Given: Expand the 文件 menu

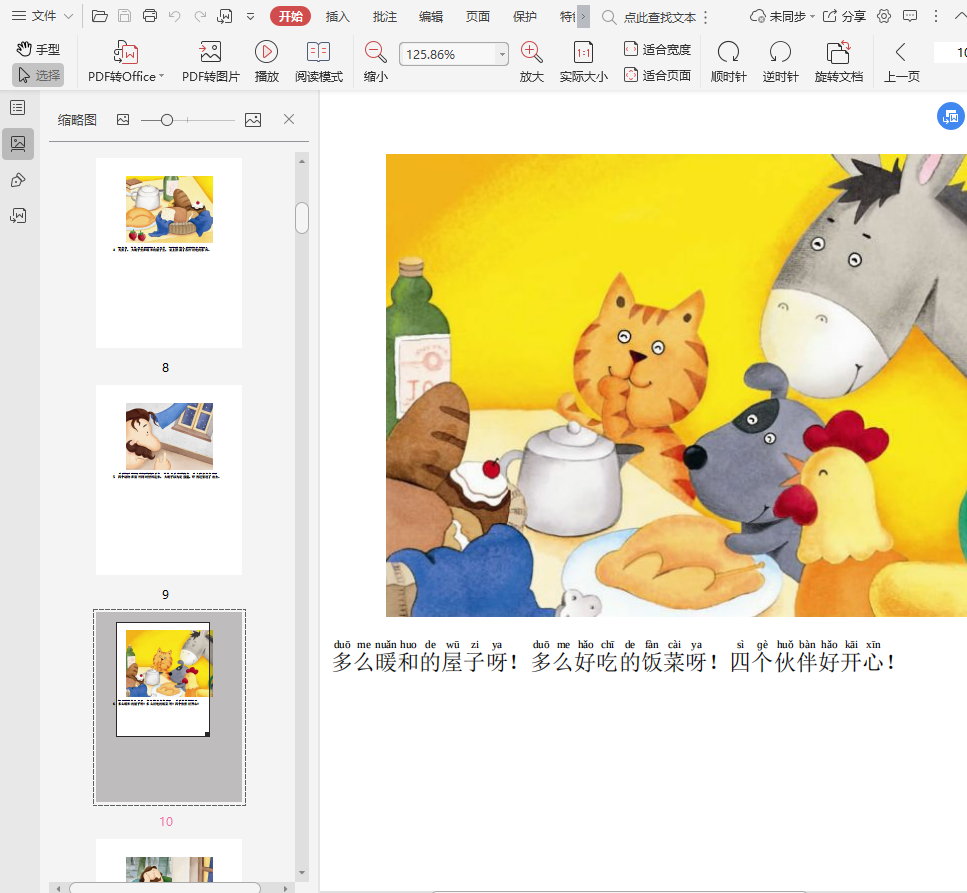Looking at the screenshot, I should pyautogui.click(x=42, y=16).
